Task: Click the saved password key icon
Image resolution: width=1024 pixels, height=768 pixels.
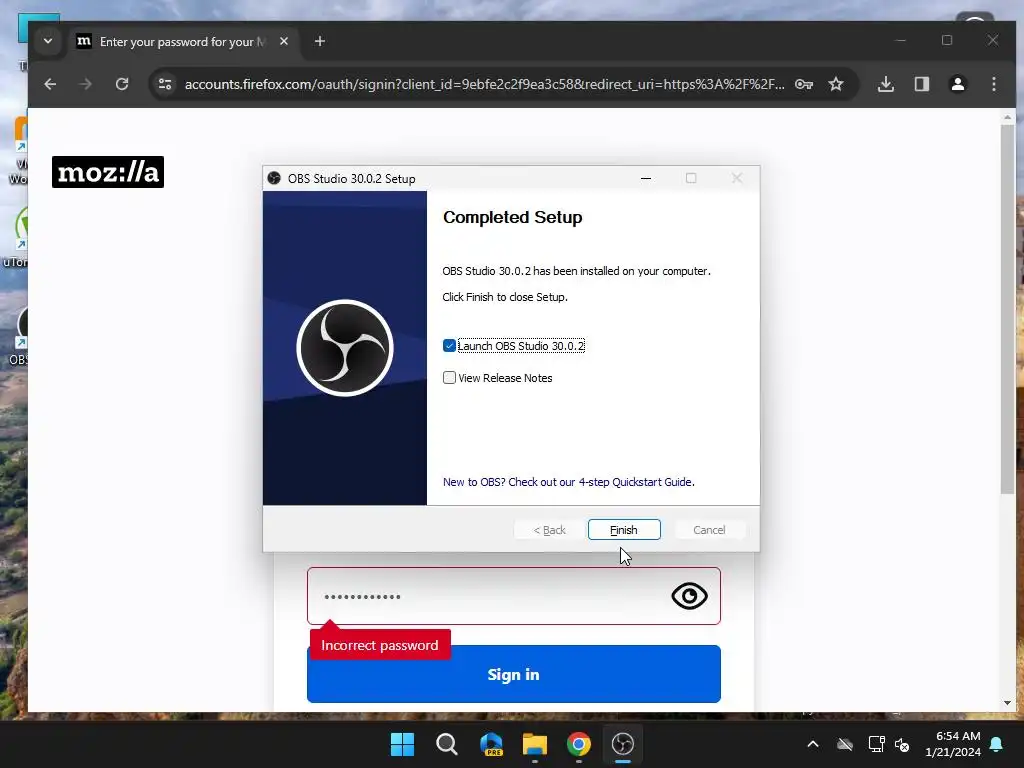Action: coord(804,84)
